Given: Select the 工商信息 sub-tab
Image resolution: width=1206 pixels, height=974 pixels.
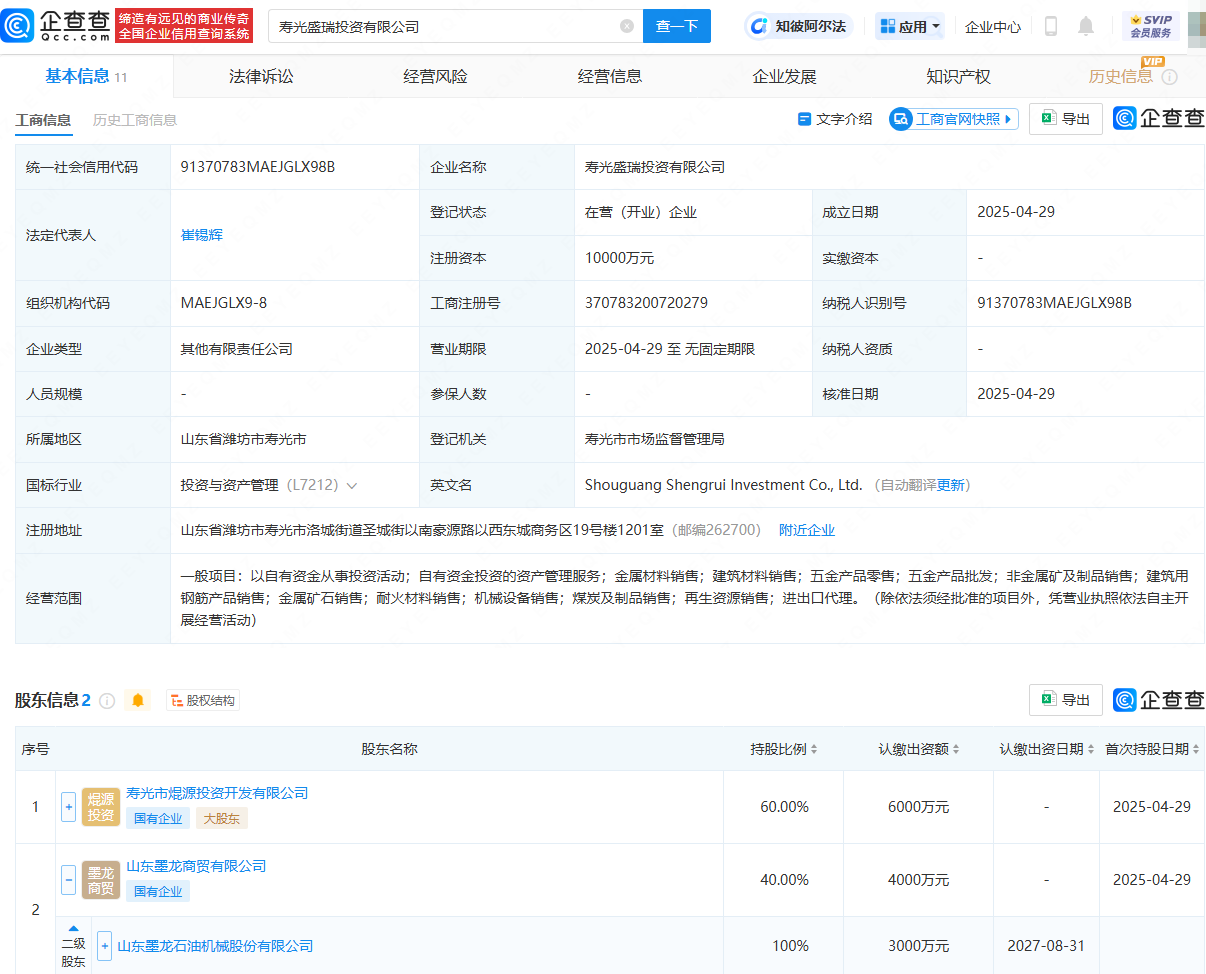Looking at the screenshot, I should [x=43, y=120].
